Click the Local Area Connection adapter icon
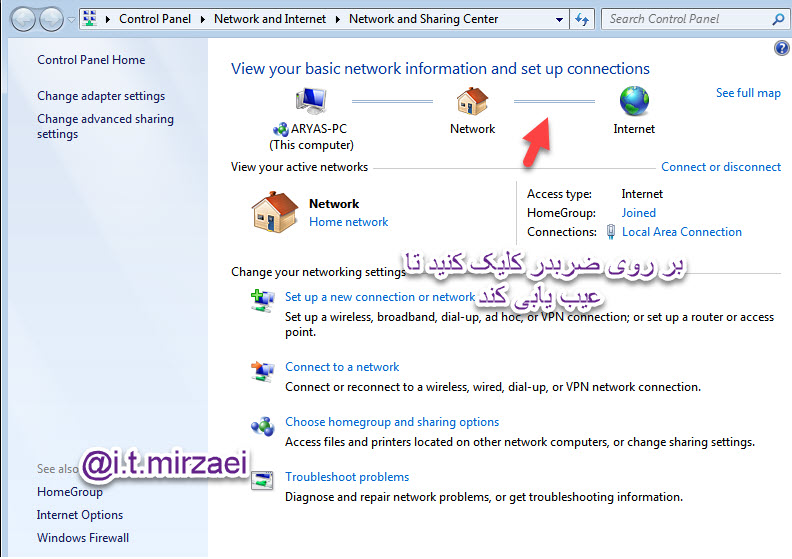 click(611, 232)
